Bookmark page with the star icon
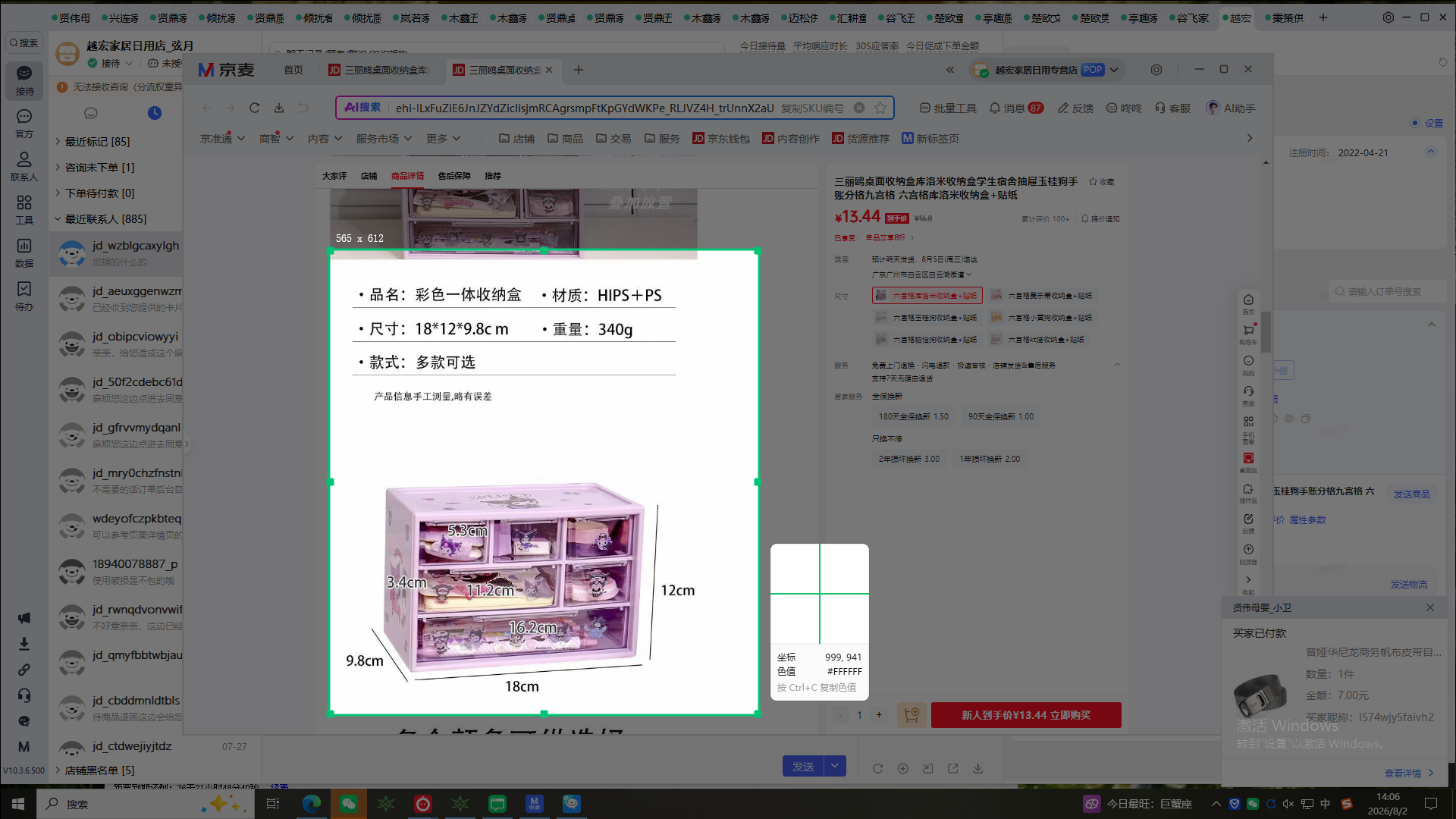This screenshot has height=819, width=1456. pyautogui.click(x=880, y=108)
